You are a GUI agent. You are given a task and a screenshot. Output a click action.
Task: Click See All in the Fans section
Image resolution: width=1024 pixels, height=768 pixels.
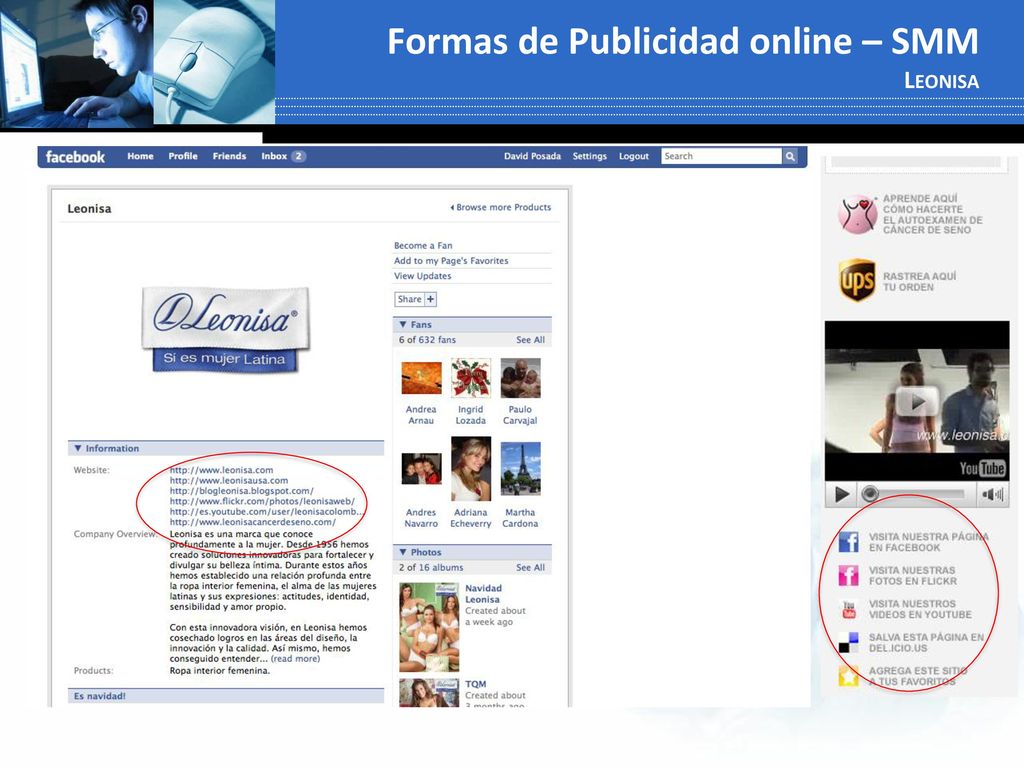pos(530,340)
